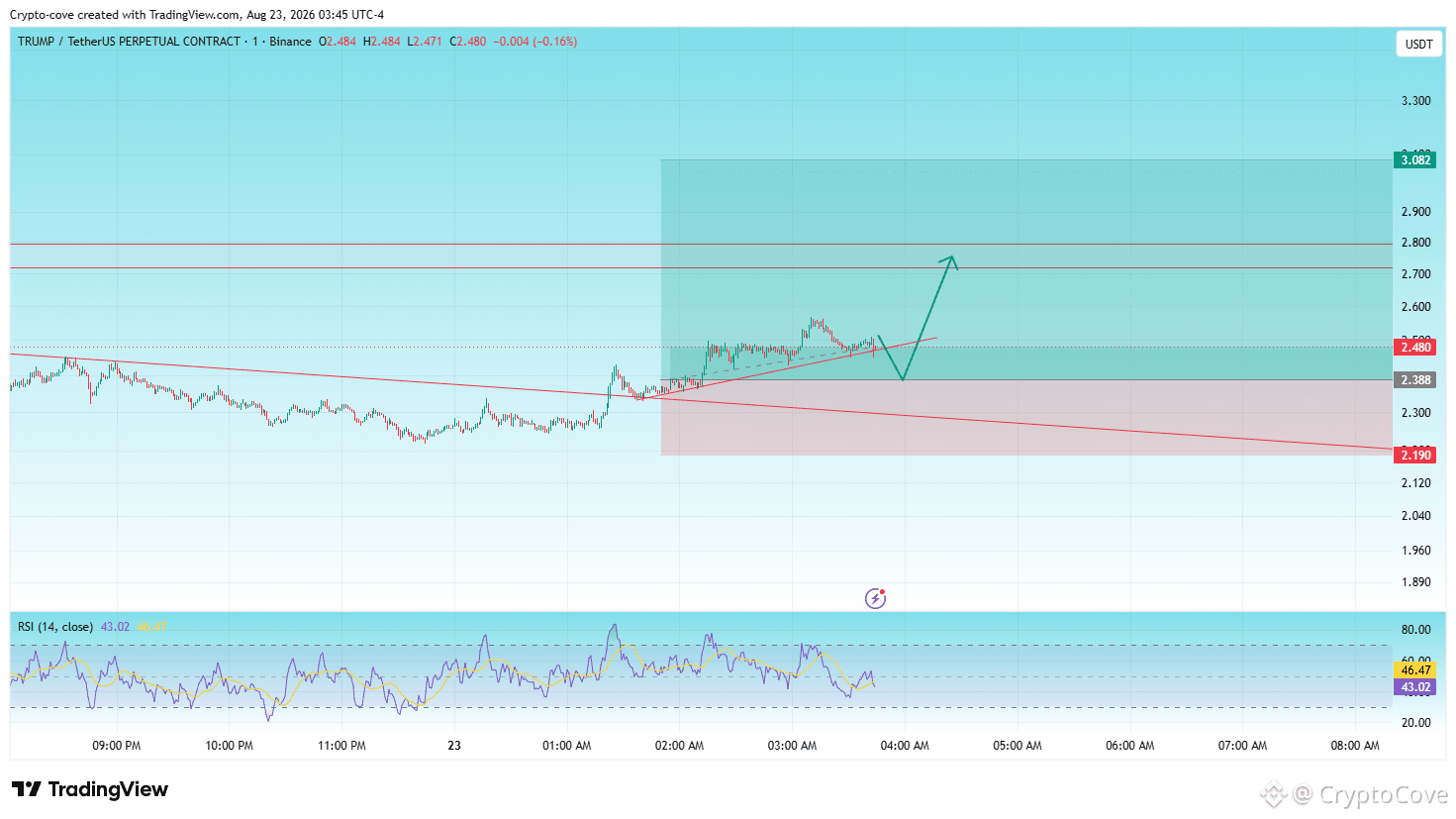Click the 04:00 AM time axis label

tap(905, 746)
